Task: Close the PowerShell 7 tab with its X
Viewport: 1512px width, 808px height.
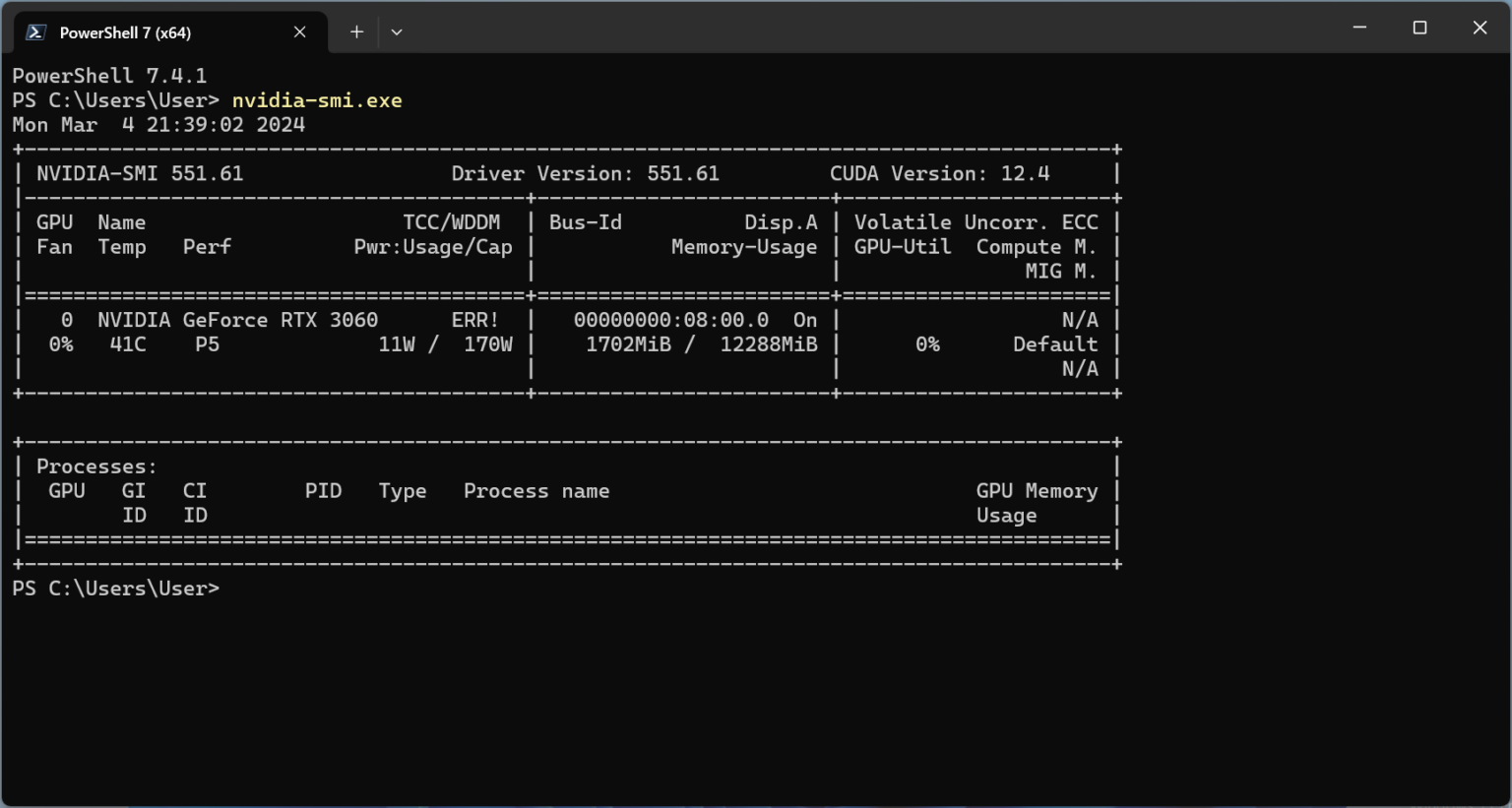Action: click(x=300, y=31)
